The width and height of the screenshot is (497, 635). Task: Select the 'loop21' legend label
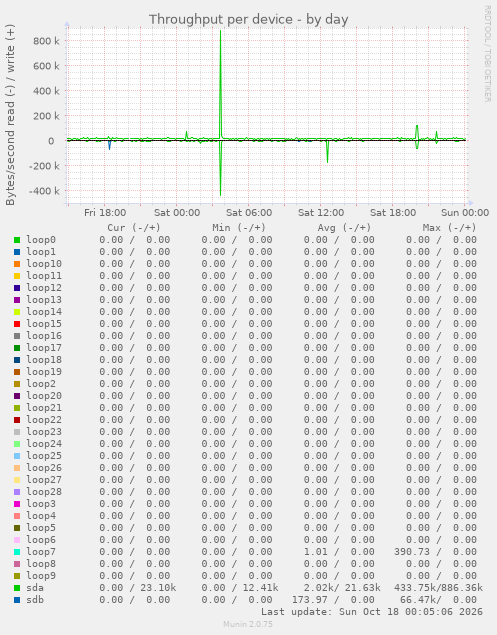[x=44, y=408]
